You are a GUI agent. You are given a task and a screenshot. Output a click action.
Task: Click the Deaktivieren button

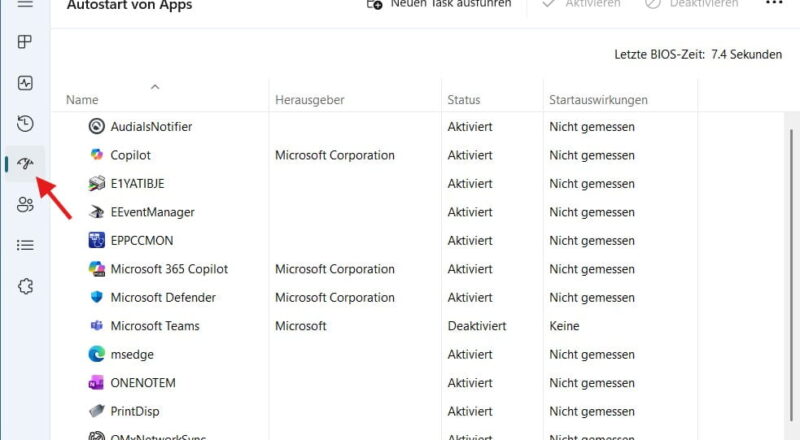pos(691,4)
